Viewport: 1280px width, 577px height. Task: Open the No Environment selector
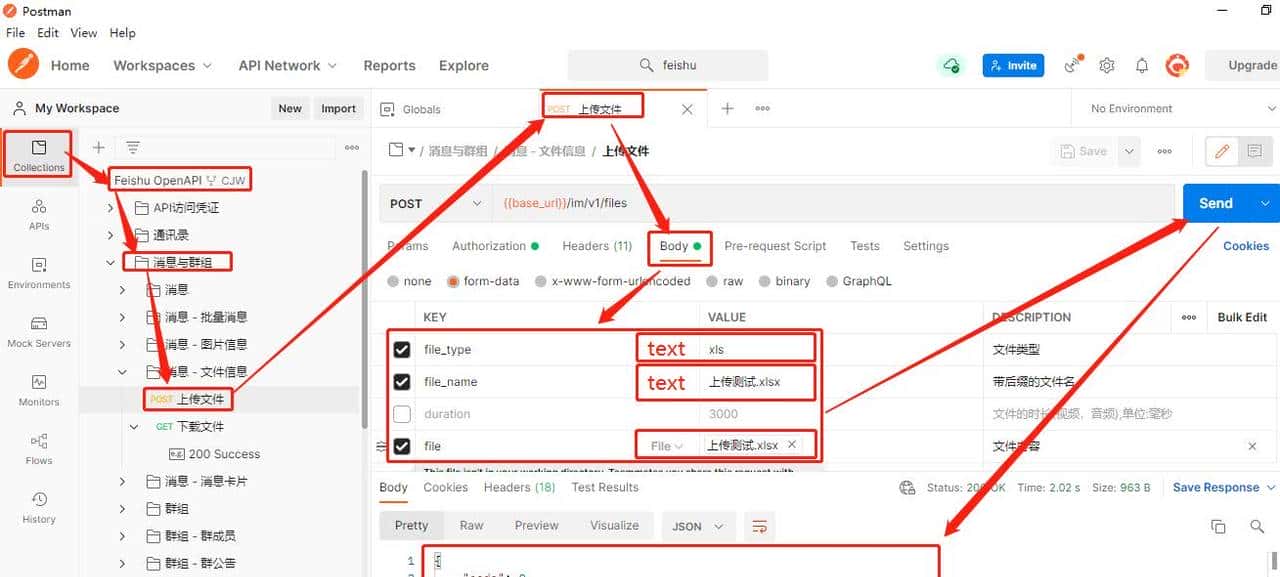(1180, 109)
